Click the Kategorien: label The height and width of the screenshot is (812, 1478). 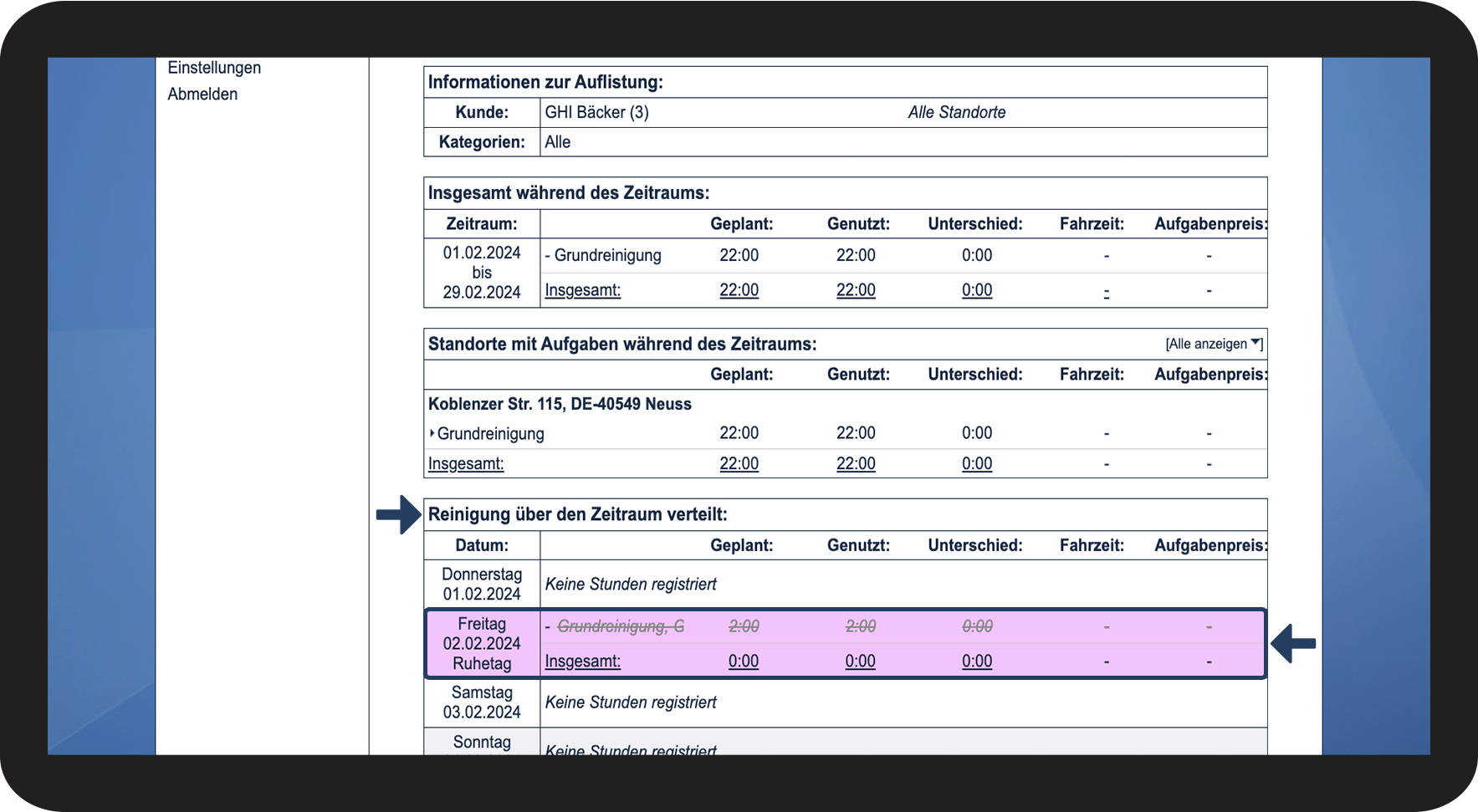482,142
